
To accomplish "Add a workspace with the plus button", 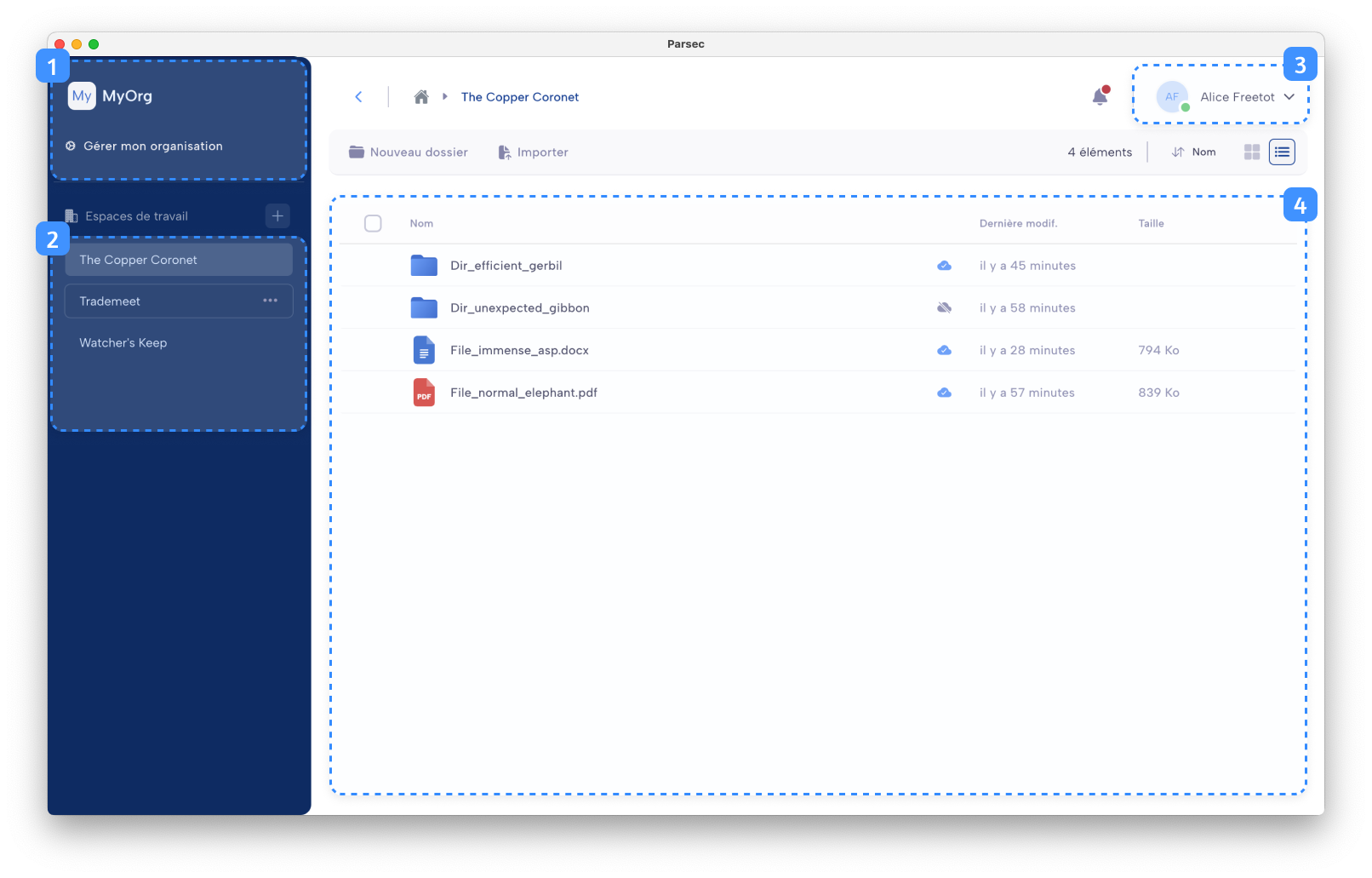I will [277, 216].
